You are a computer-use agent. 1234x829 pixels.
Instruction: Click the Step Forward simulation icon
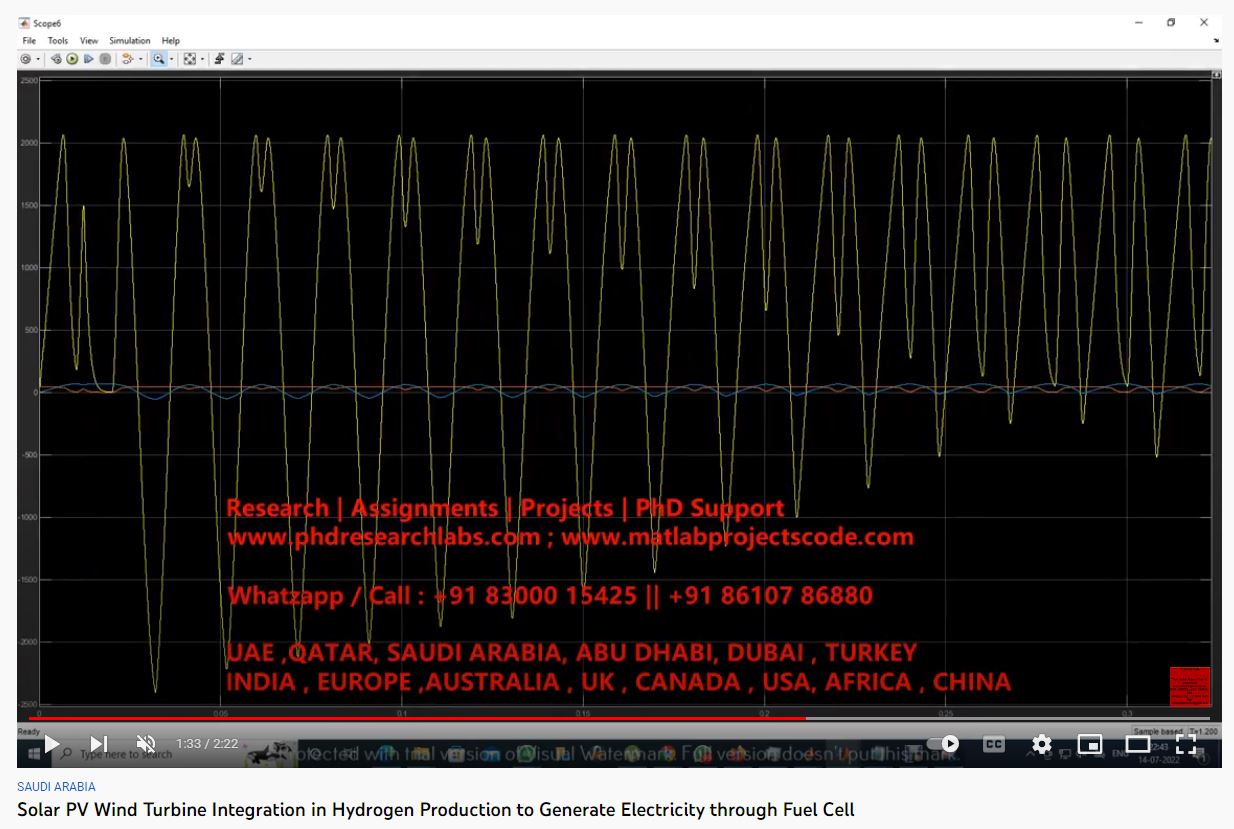[x=89, y=60]
